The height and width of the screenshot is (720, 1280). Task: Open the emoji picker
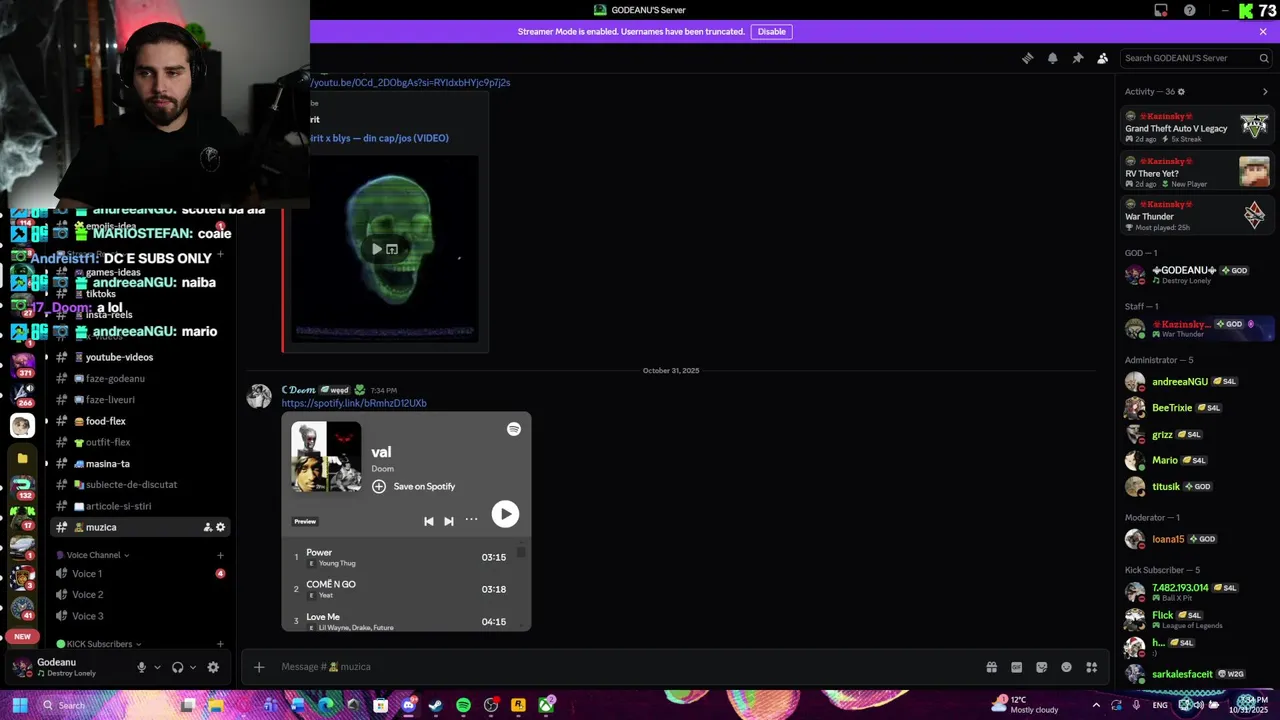[1066, 667]
